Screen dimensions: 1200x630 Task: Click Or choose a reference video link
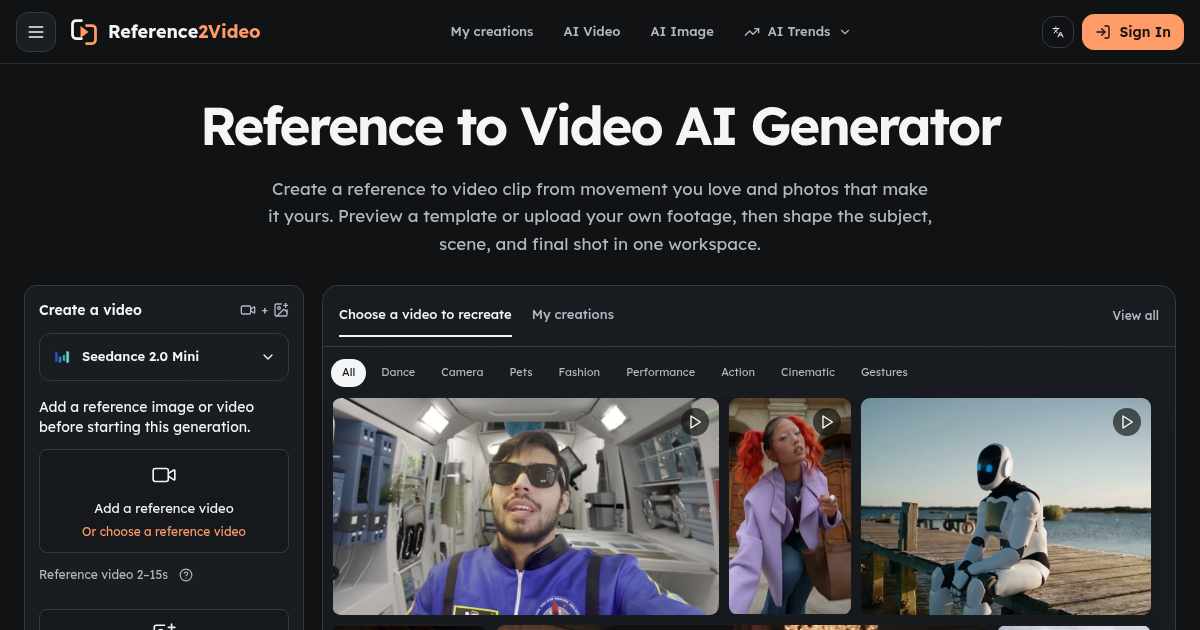(164, 532)
